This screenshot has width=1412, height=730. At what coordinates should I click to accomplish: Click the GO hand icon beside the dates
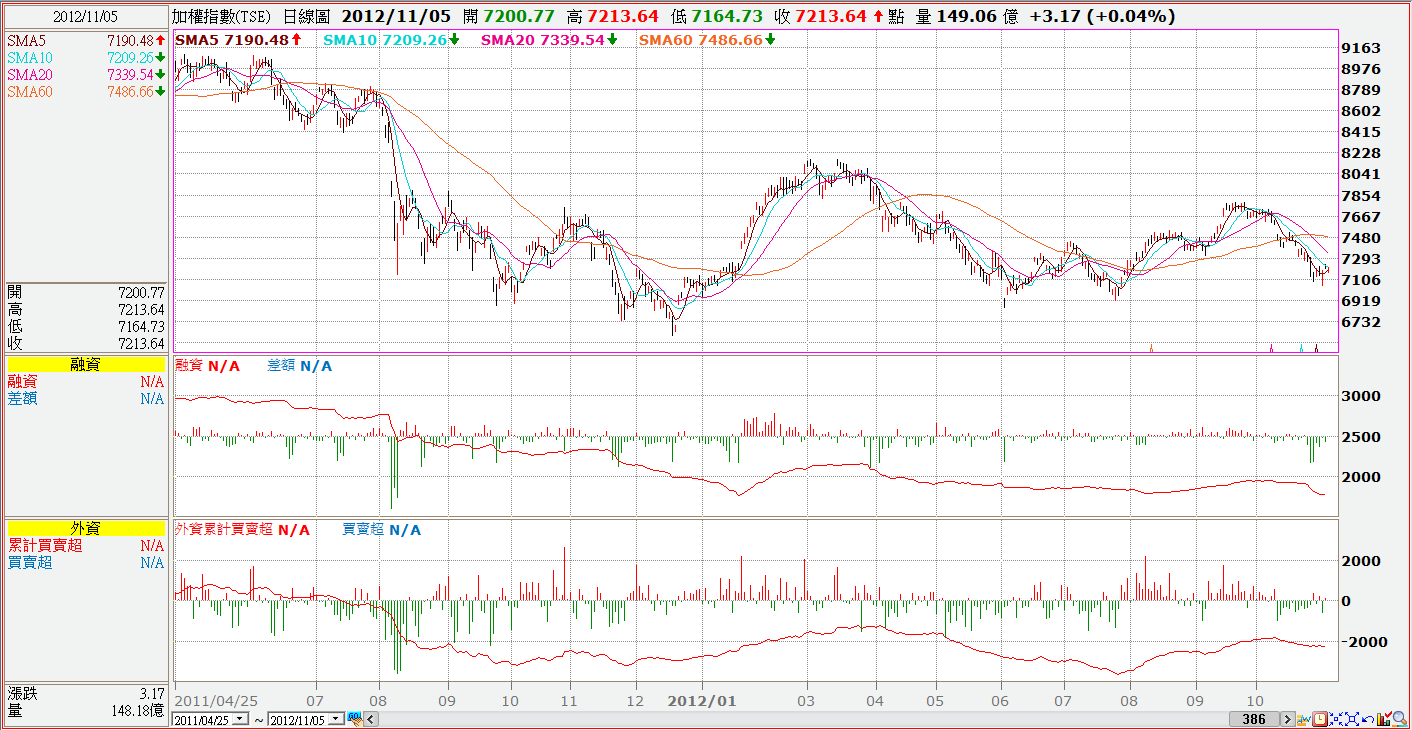tap(353, 719)
